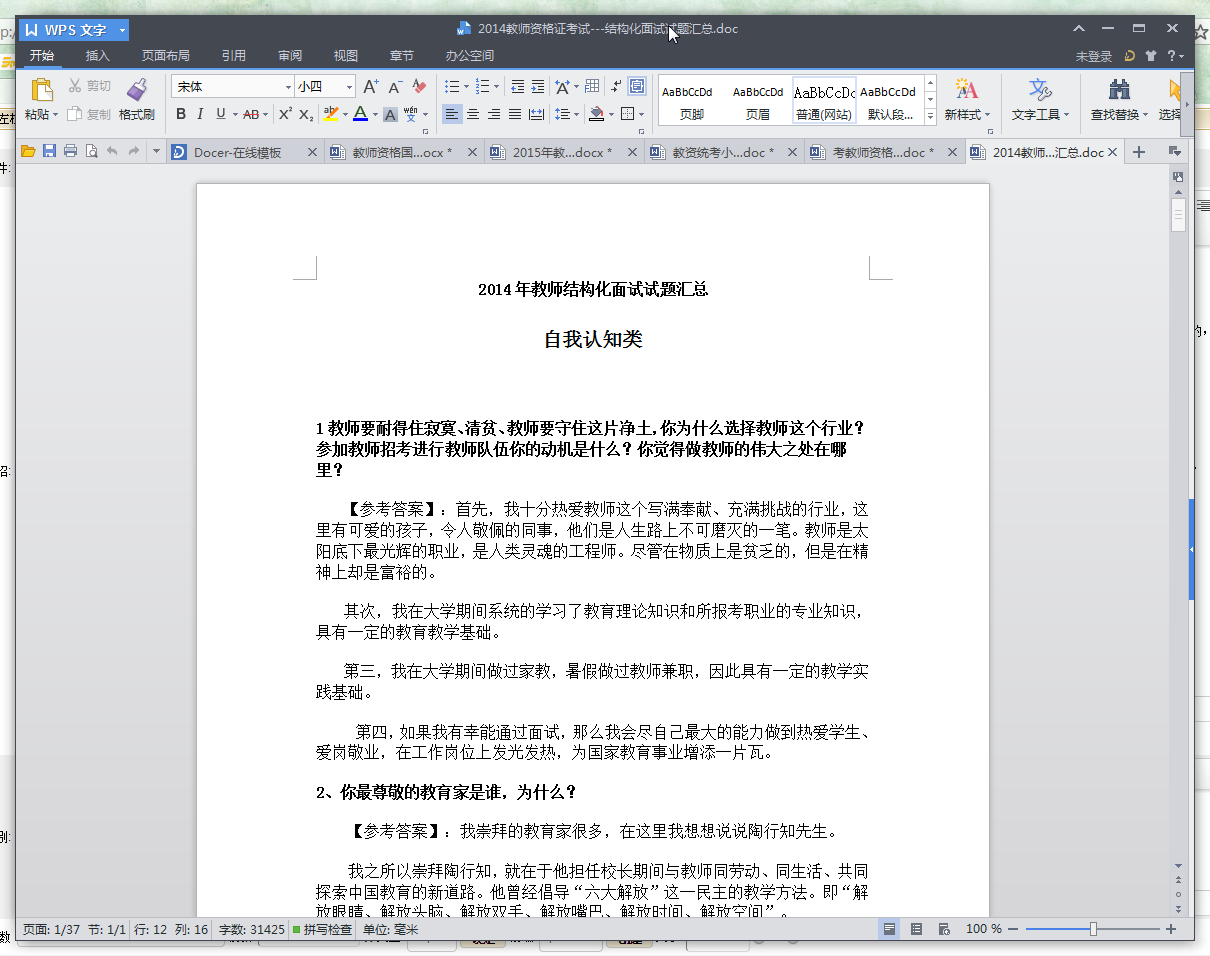
Task: Expand the bullet list dropdown arrow
Action: click(x=466, y=87)
